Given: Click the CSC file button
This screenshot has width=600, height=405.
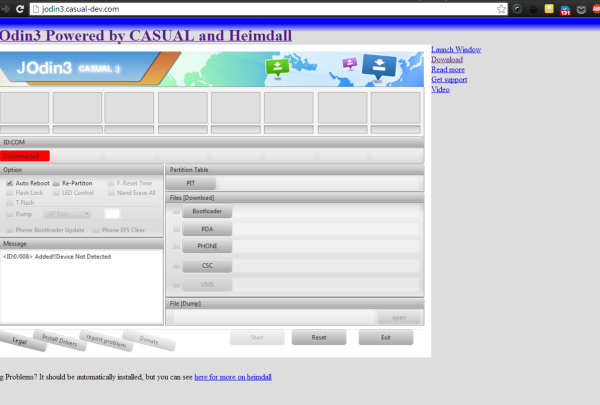Looking at the screenshot, I should (x=207, y=265).
